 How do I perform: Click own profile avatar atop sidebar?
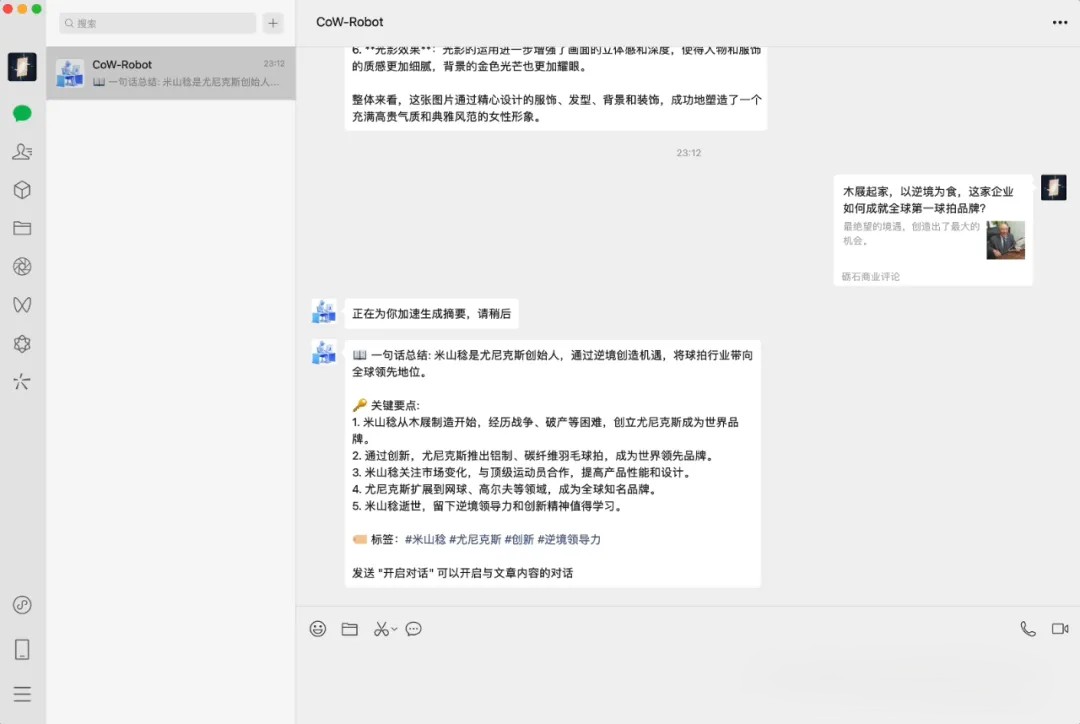click(x=22, y=67)
